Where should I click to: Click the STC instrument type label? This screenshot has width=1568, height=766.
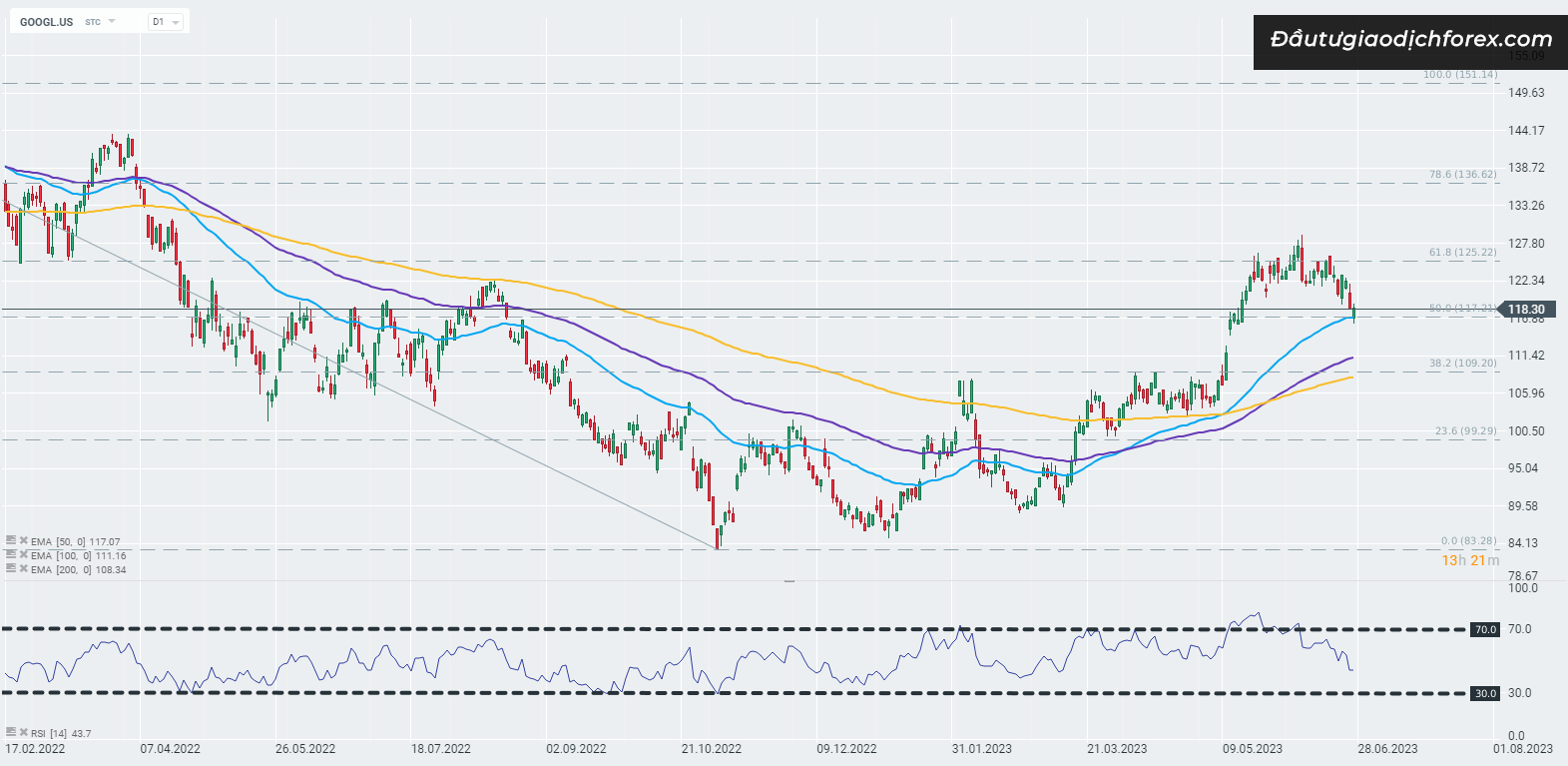pos(93,22)
